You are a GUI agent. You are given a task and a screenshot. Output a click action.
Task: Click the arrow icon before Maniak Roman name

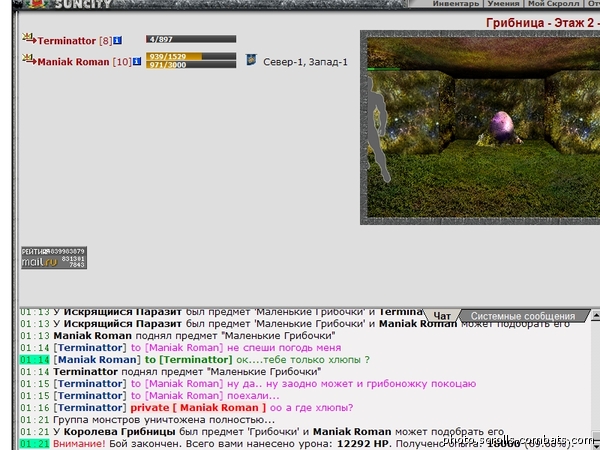tap(29, 59)
